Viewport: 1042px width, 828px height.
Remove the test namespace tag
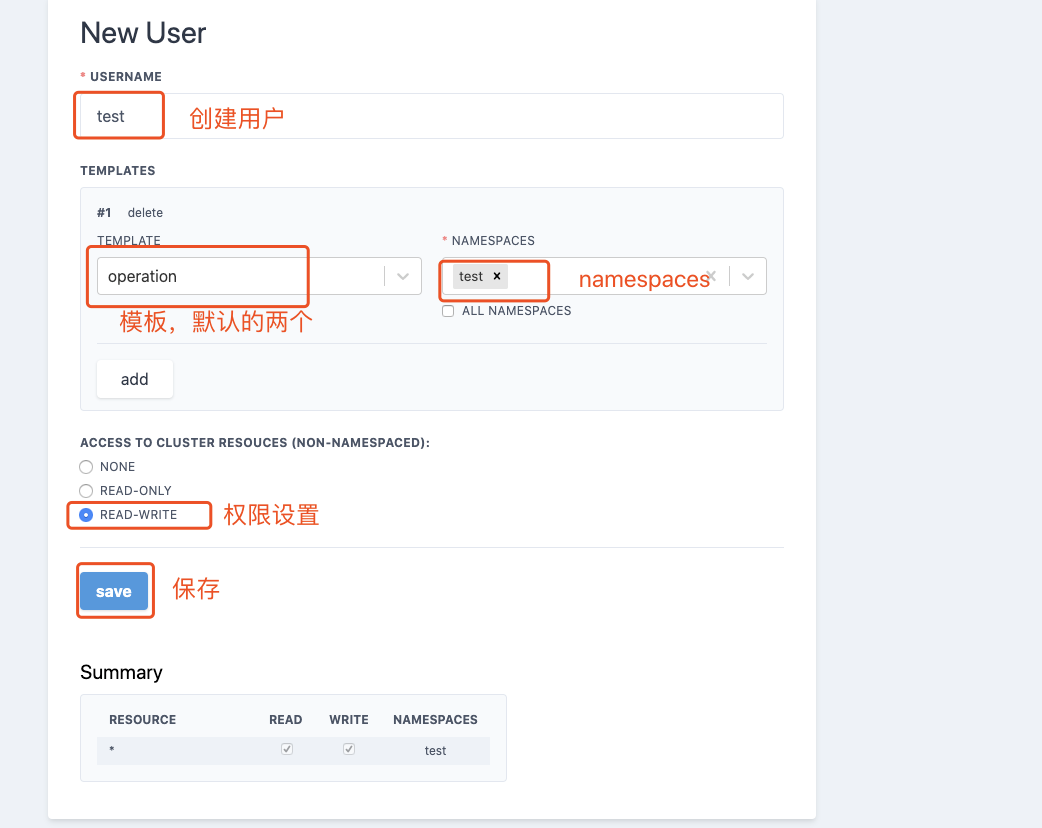coord(496,277)
